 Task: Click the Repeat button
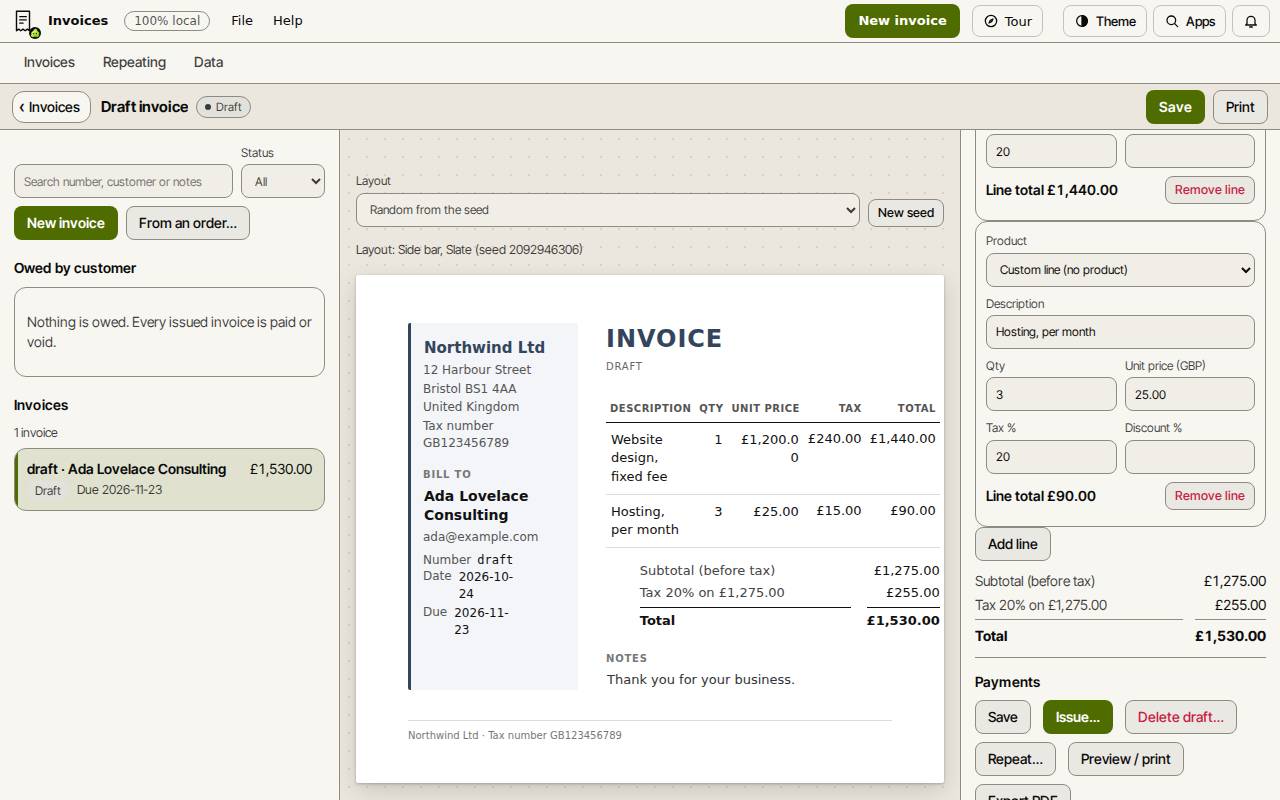(x=1015, y=759)
